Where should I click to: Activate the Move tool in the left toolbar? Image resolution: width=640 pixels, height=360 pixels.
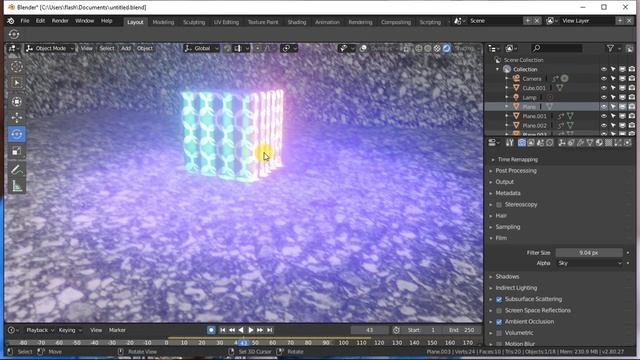[16, 118]
